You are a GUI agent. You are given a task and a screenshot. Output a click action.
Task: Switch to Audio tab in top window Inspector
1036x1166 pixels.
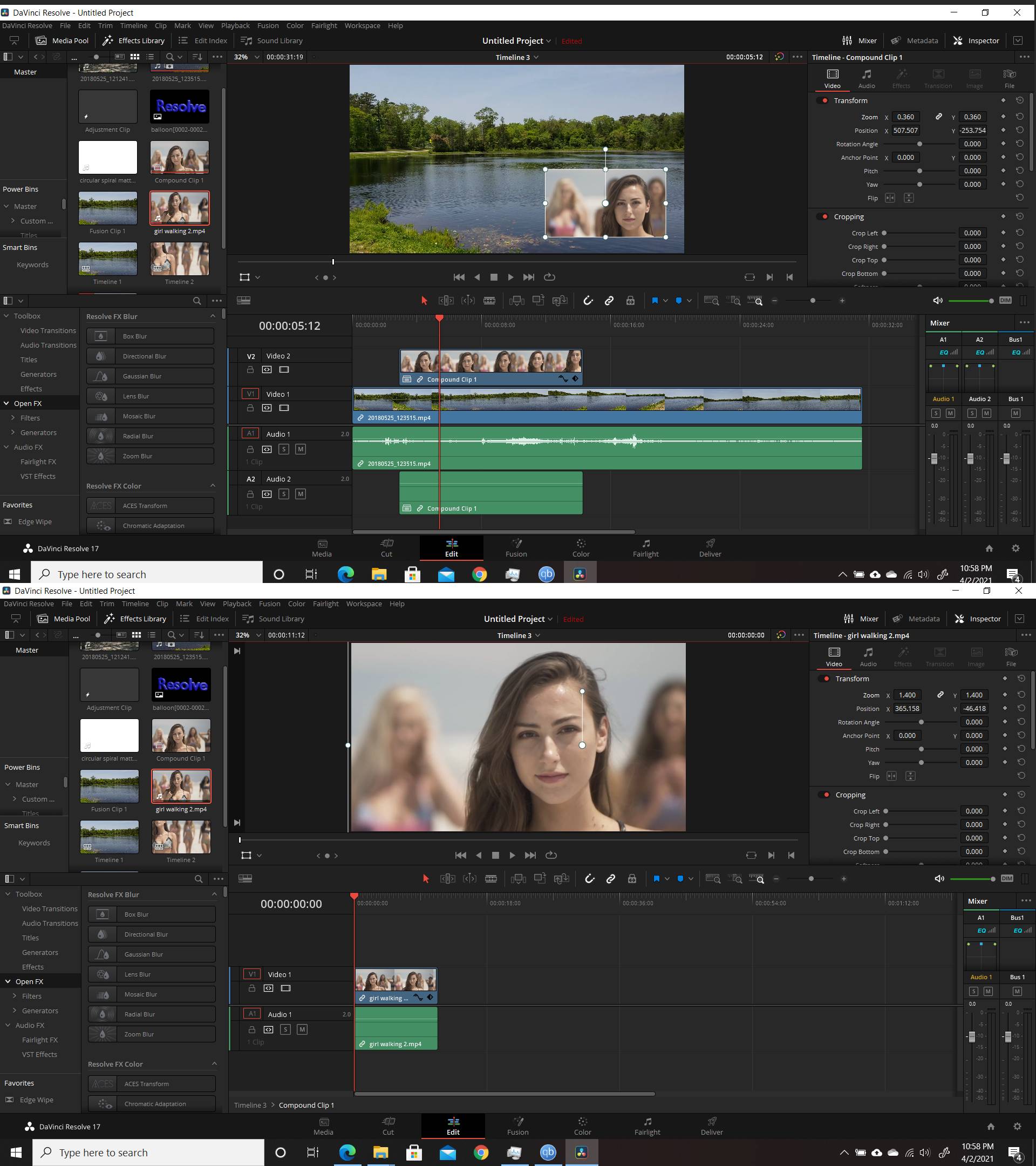click(x=866, y=79)
